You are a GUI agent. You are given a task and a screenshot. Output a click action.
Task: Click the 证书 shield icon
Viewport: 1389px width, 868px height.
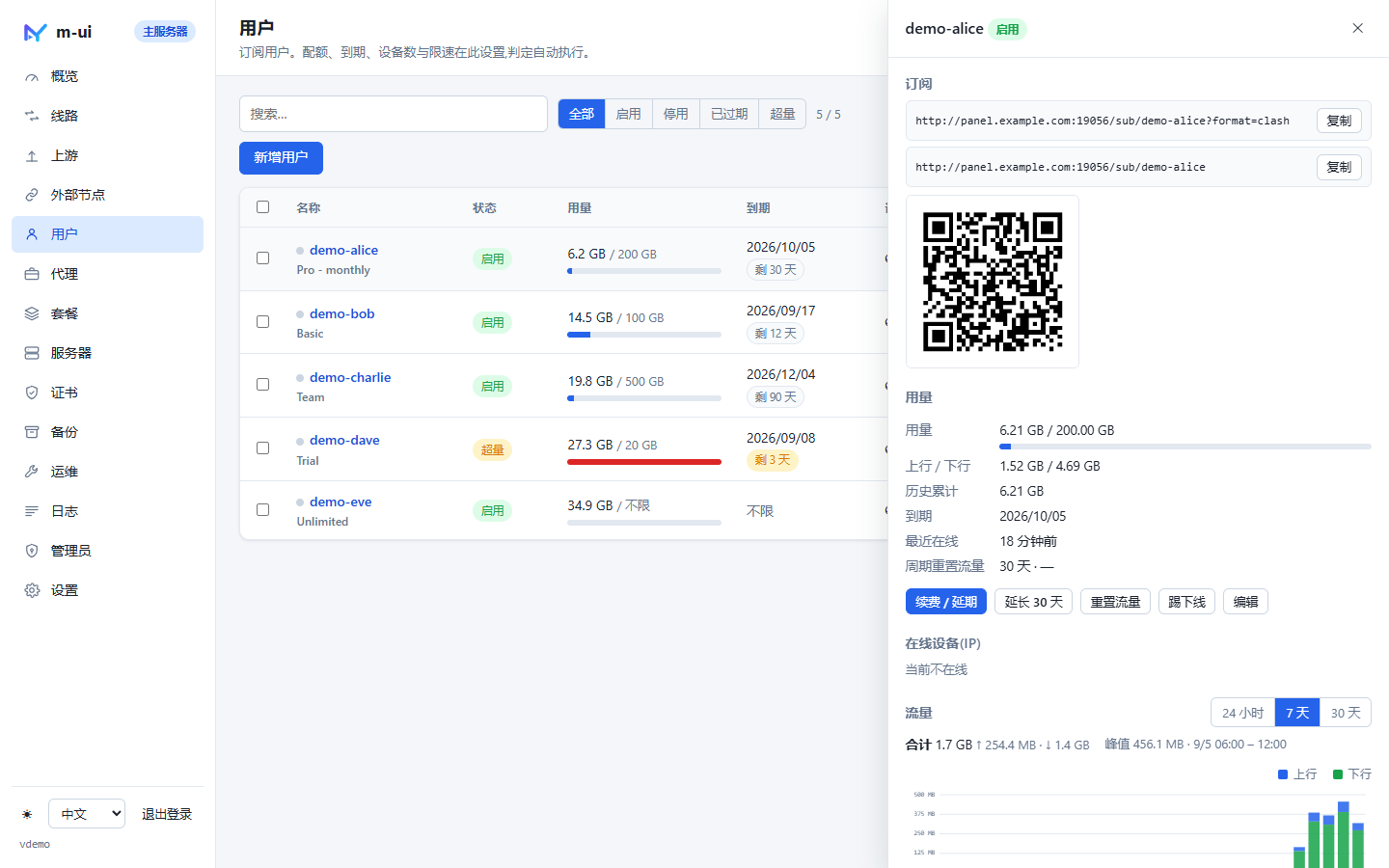pyautogui.click(x=32, y=393)
